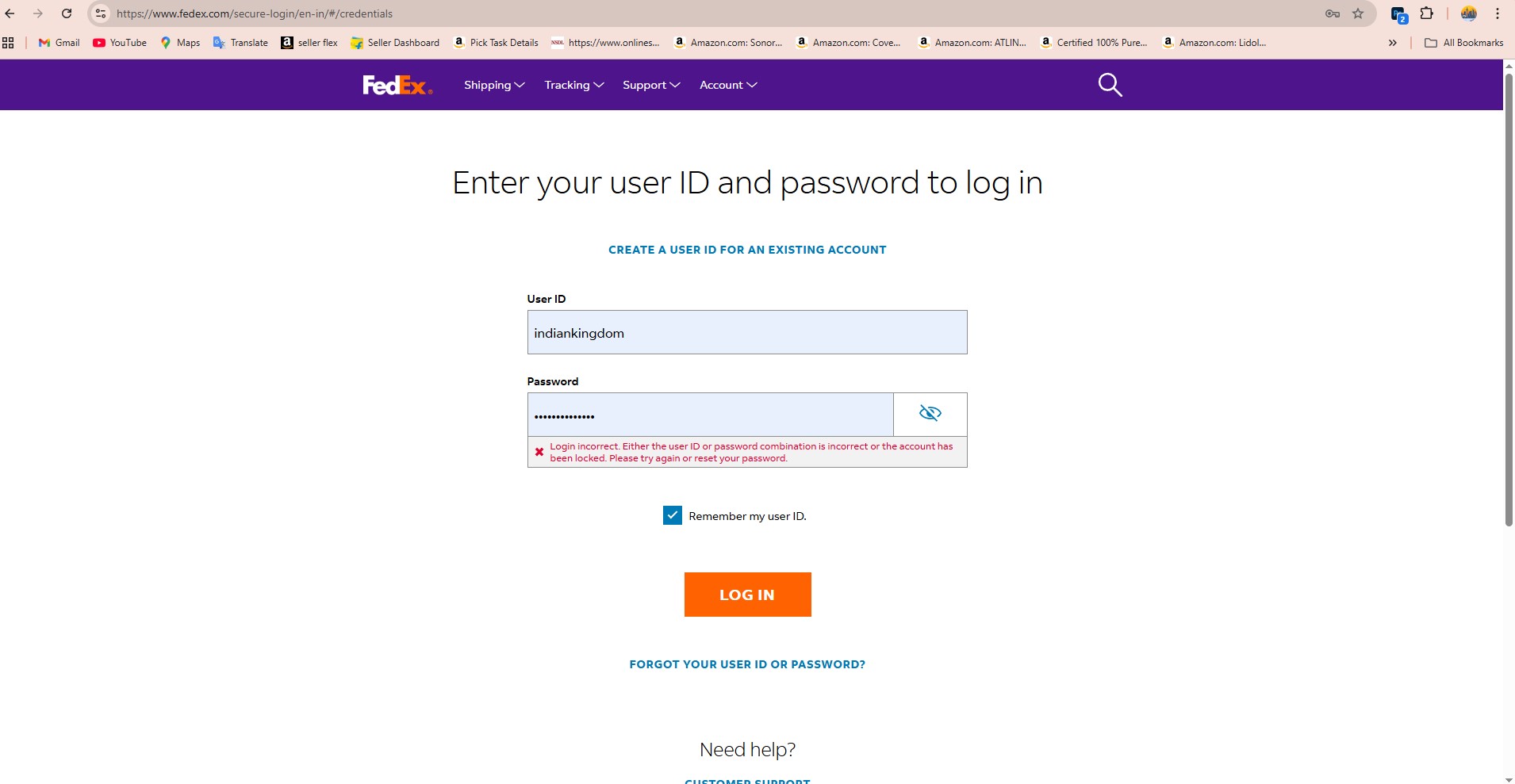The image size is (1515, 784).
Task: Show hidden bookmarks with the chevron
Action: [1392, 43]
